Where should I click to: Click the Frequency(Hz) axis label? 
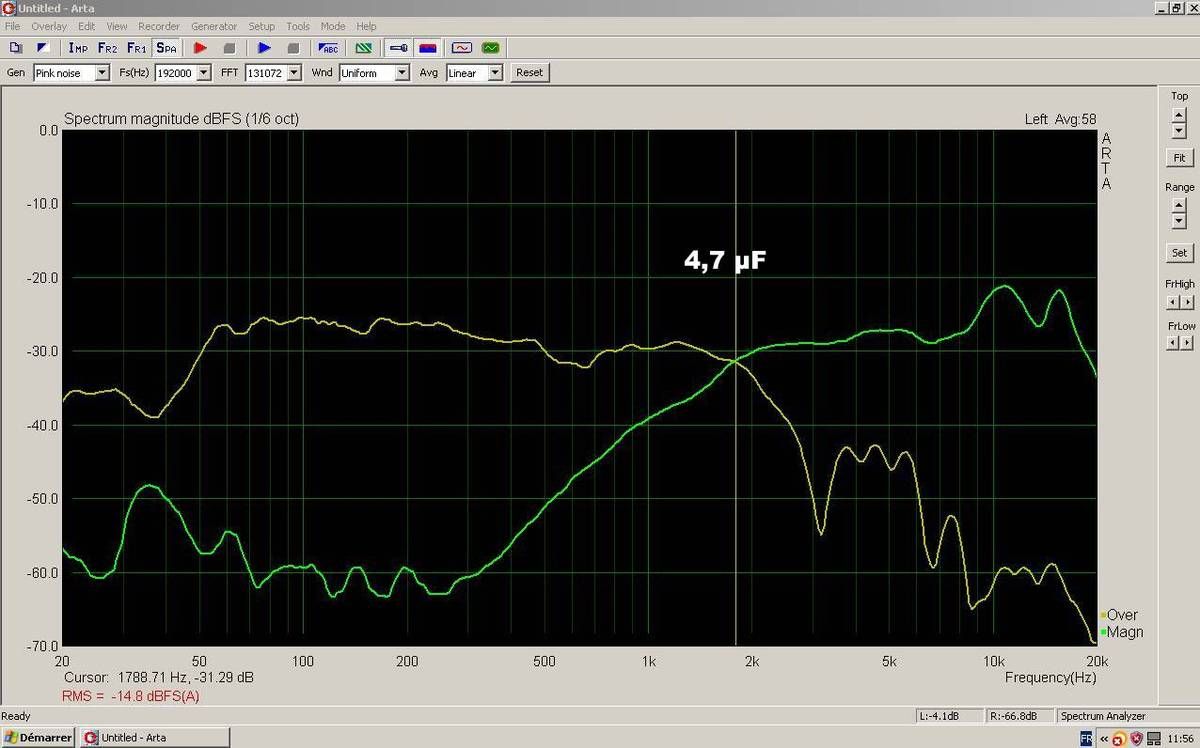tap(1050, 678)
